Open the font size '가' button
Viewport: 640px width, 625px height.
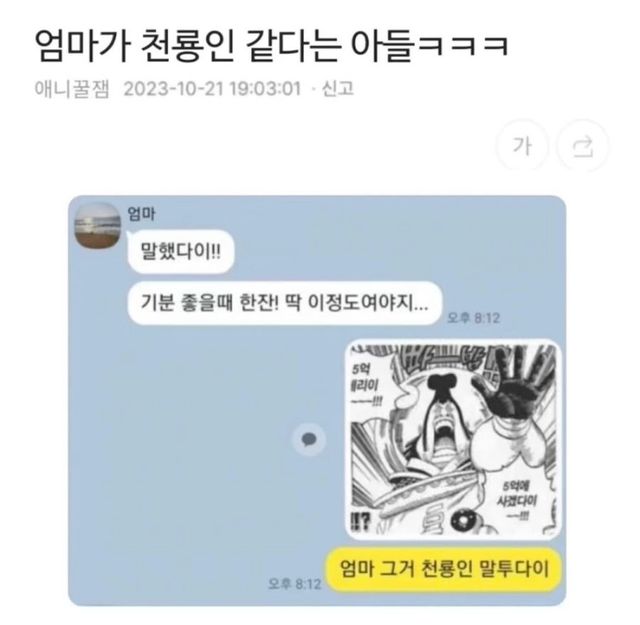pyautogui.click(x=522, y=145)
